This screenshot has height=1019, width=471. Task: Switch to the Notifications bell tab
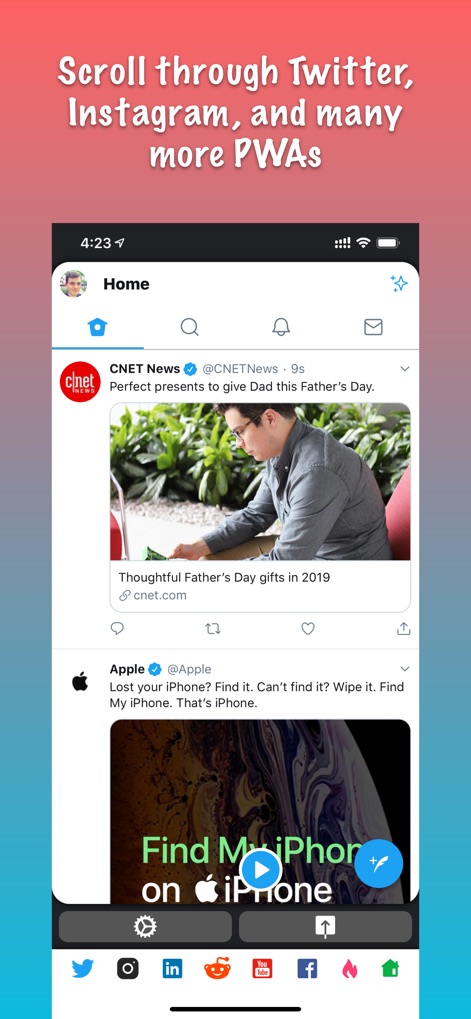tap(281, 327)
